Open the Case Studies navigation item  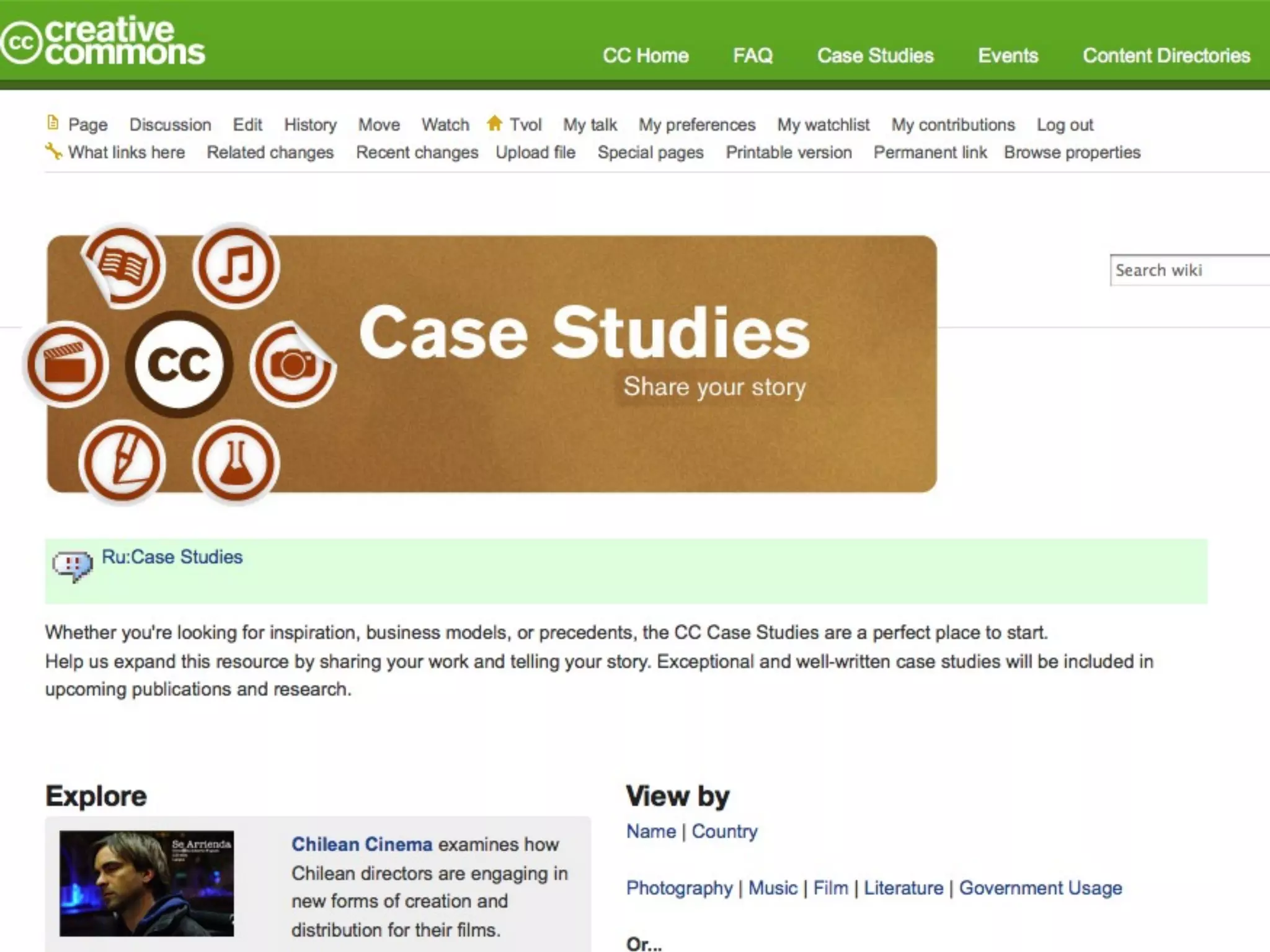pyautogui.click(x=874, y=56)
